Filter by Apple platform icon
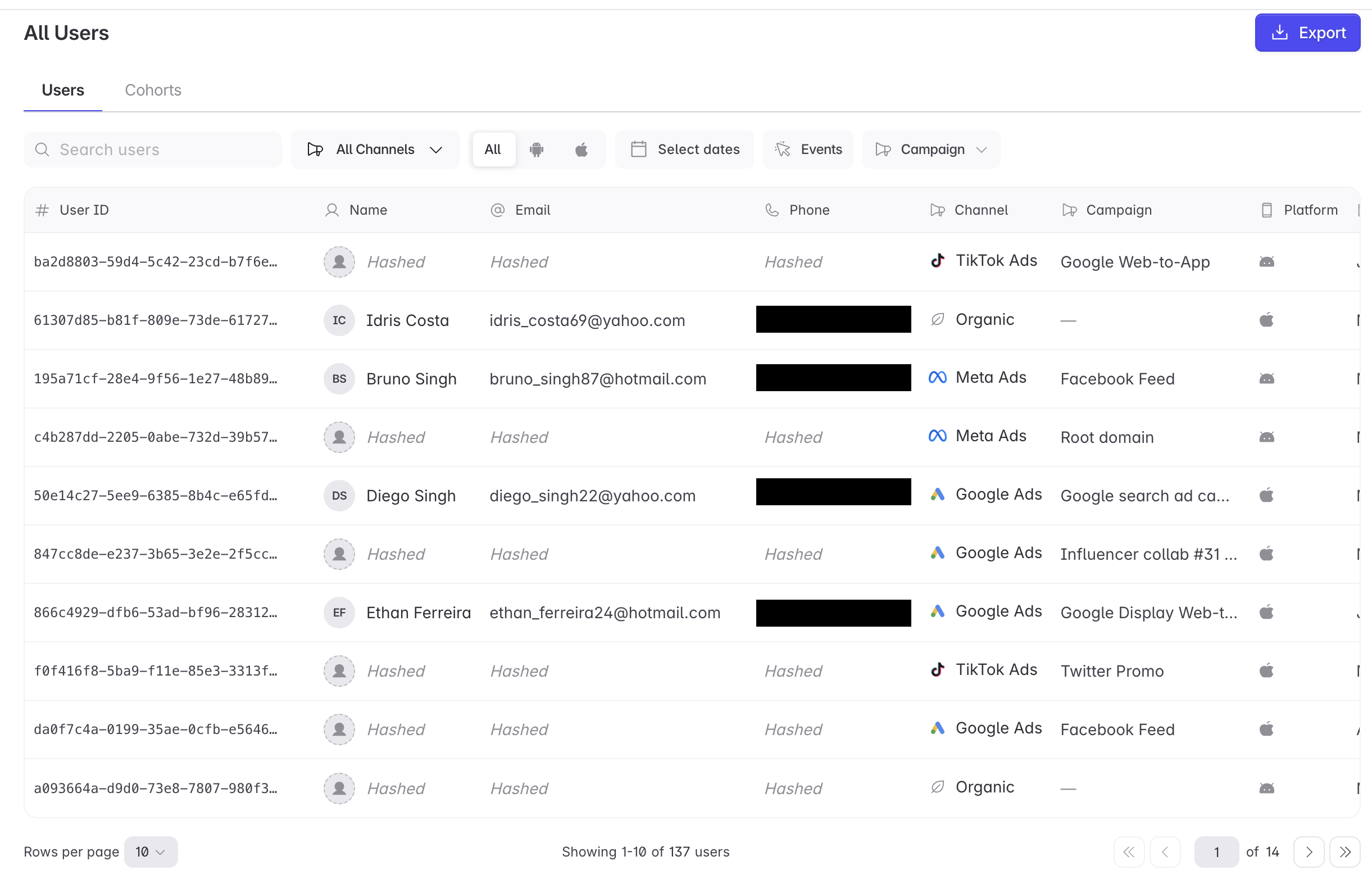This screenshot has height=879, width=1372. coord(581,149)
